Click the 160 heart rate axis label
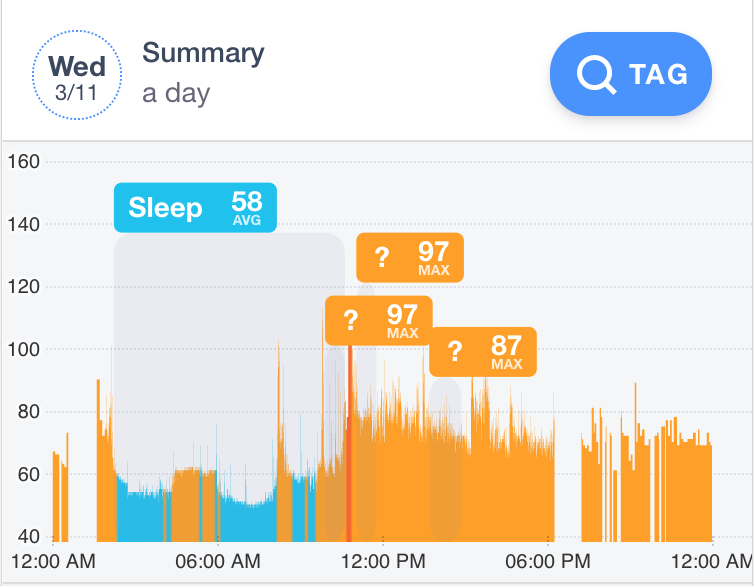 (x=24, y=162)
